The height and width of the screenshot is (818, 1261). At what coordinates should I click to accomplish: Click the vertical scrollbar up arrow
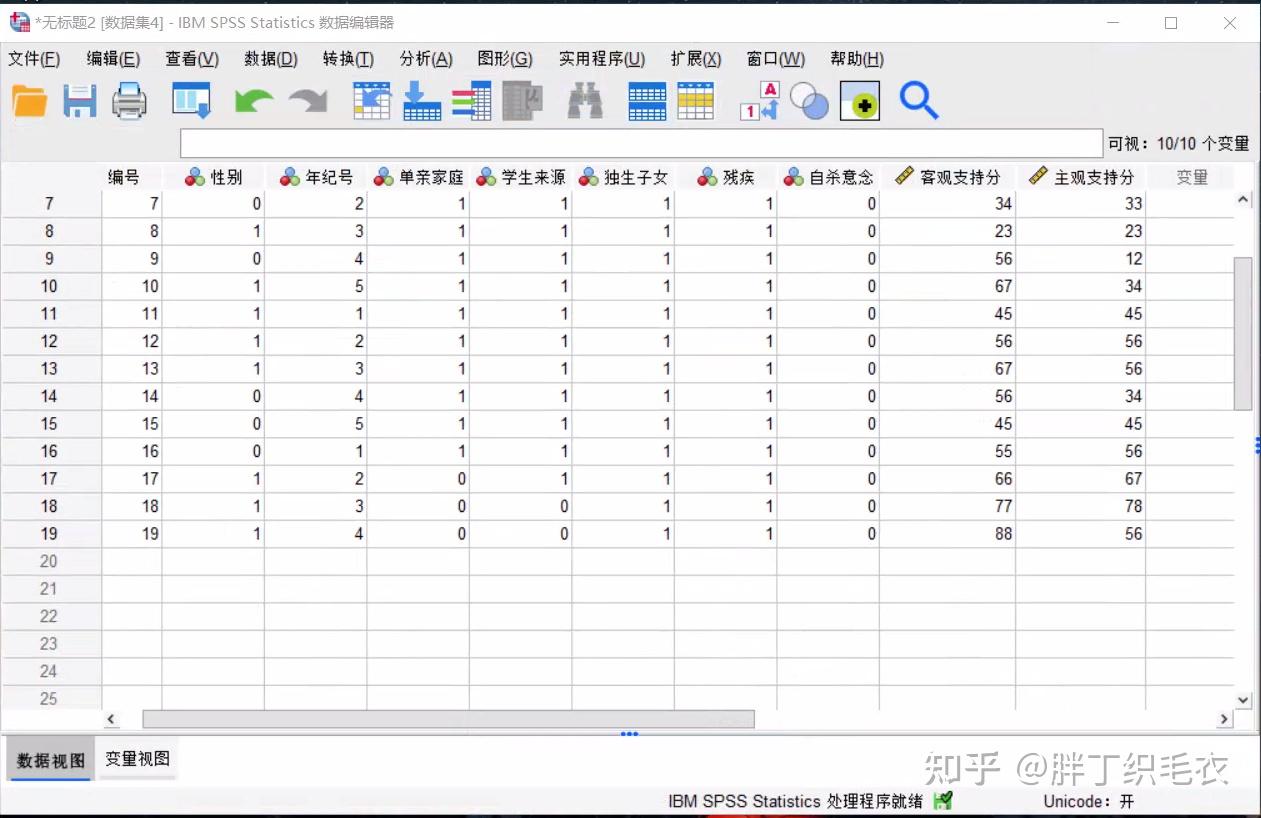pos(1244,200)
